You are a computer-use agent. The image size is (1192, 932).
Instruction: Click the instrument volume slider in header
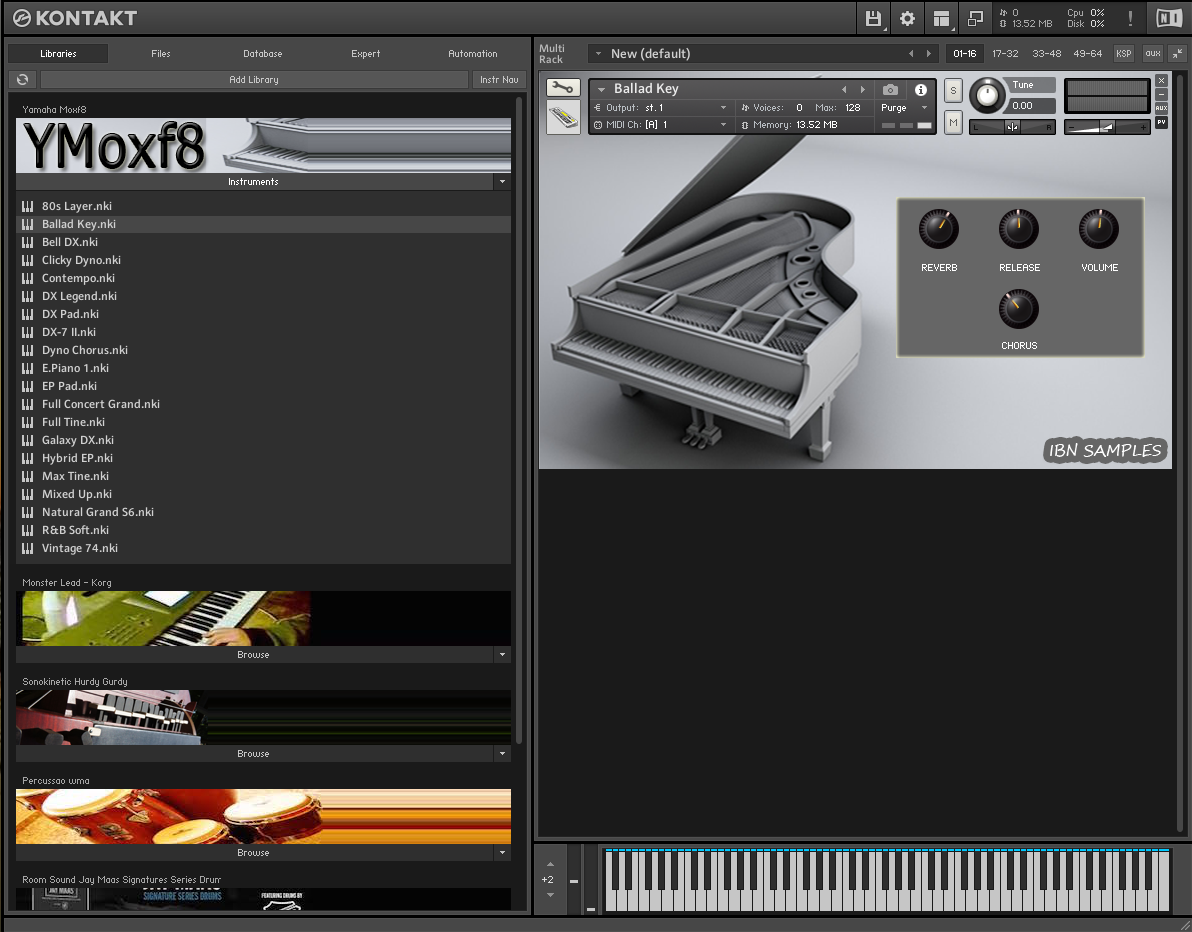pos(1107,127)
